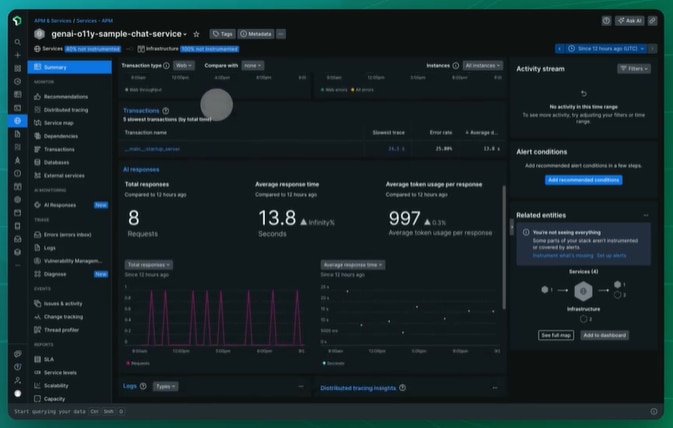Viewport: 673px width, 428px height.
Task: Follow the Instrument what's missing link
Action: pyautogui.click(x=563, y=255)
